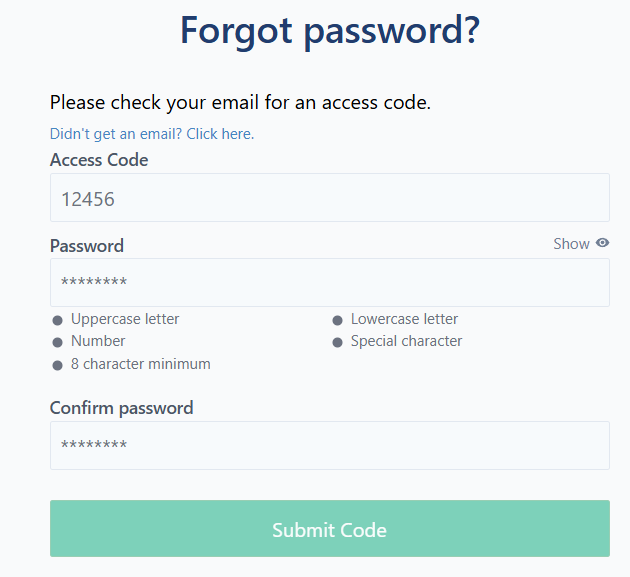
Task: Click the Lowercase letter bullet indicator
Action: tap(338, 320)
